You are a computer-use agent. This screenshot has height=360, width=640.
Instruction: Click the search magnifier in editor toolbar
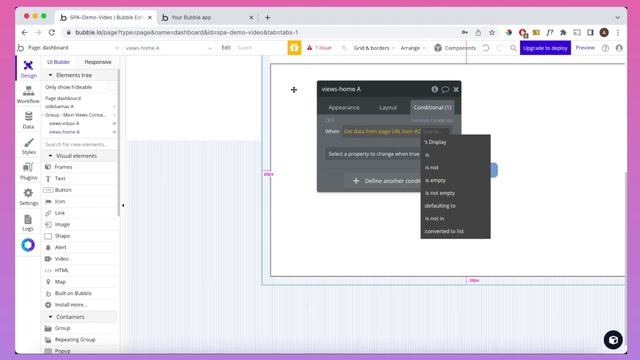[513, 48]
